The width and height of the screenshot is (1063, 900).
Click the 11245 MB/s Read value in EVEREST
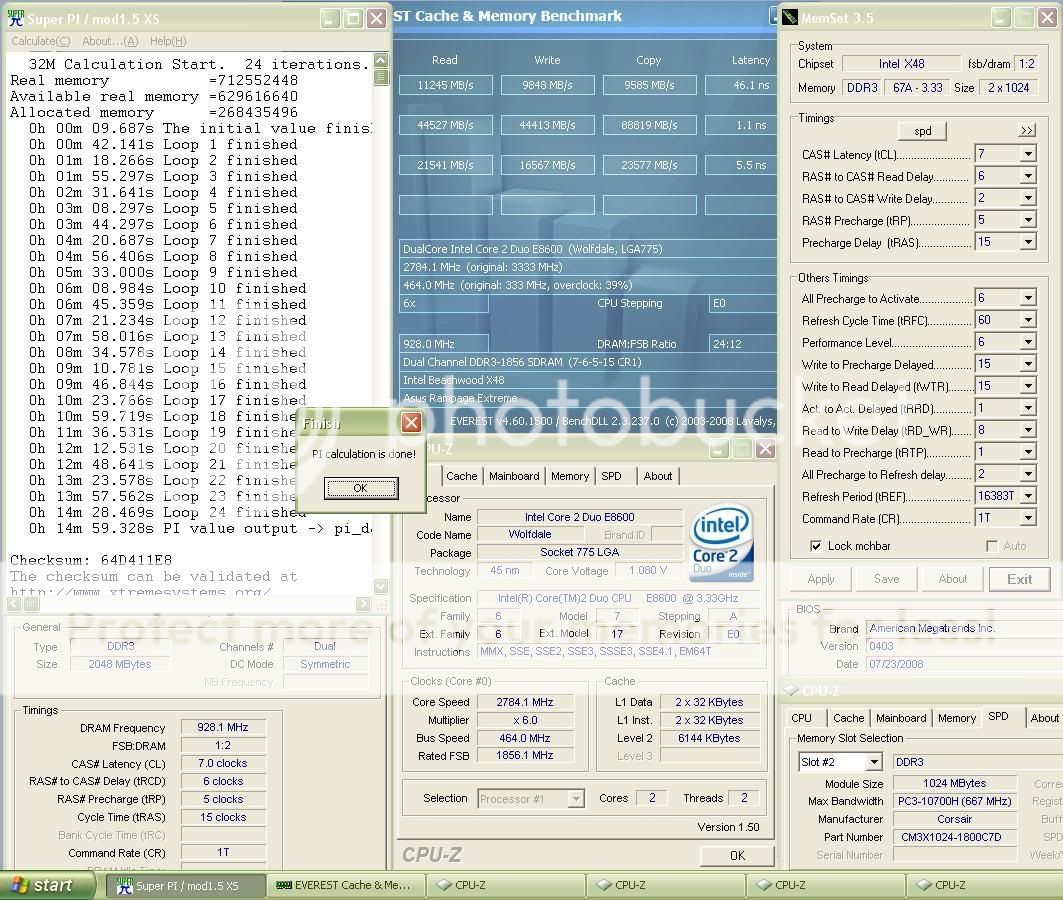tap(445, 85)
